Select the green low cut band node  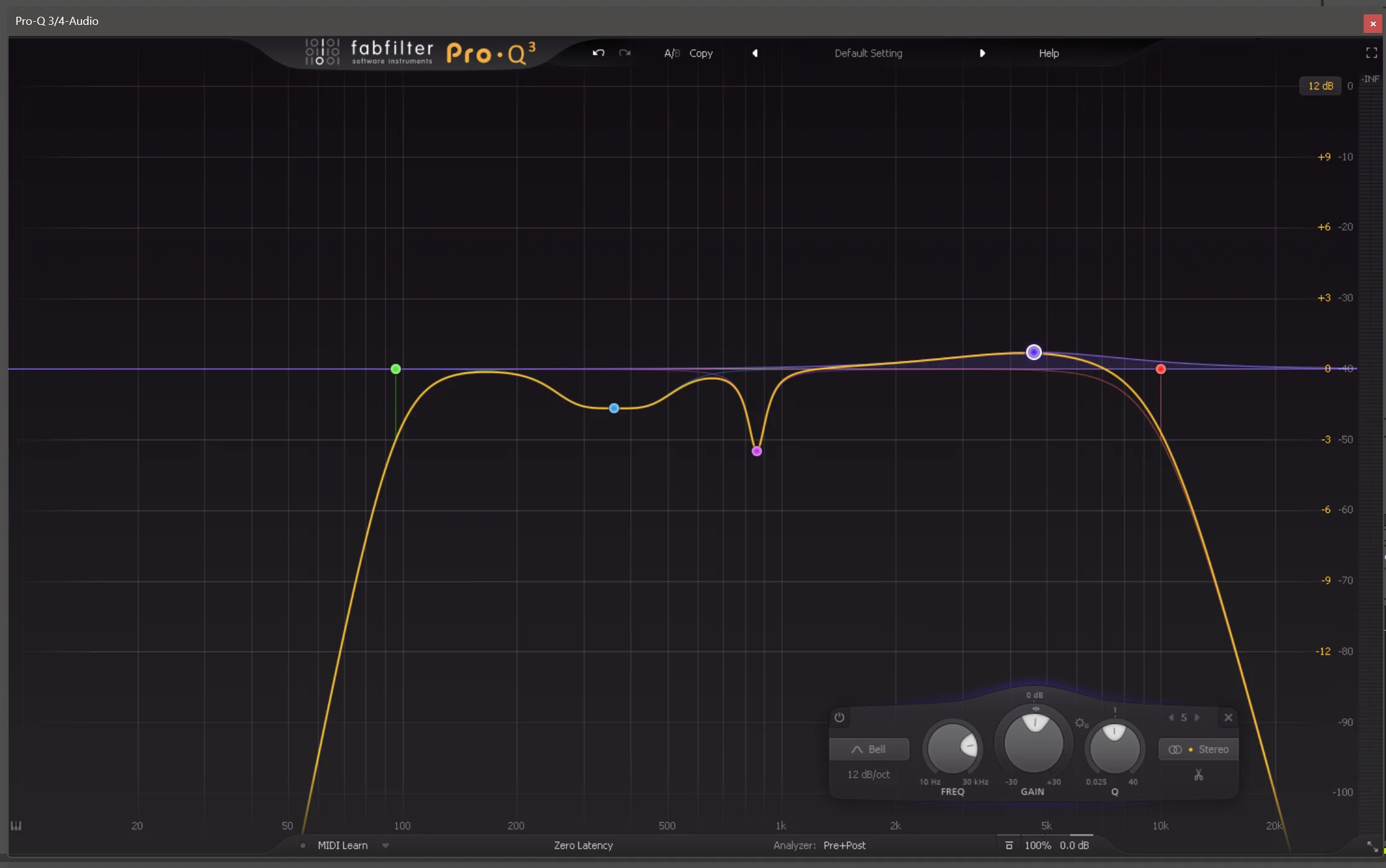pyautogui.click(x=395, y=369)
